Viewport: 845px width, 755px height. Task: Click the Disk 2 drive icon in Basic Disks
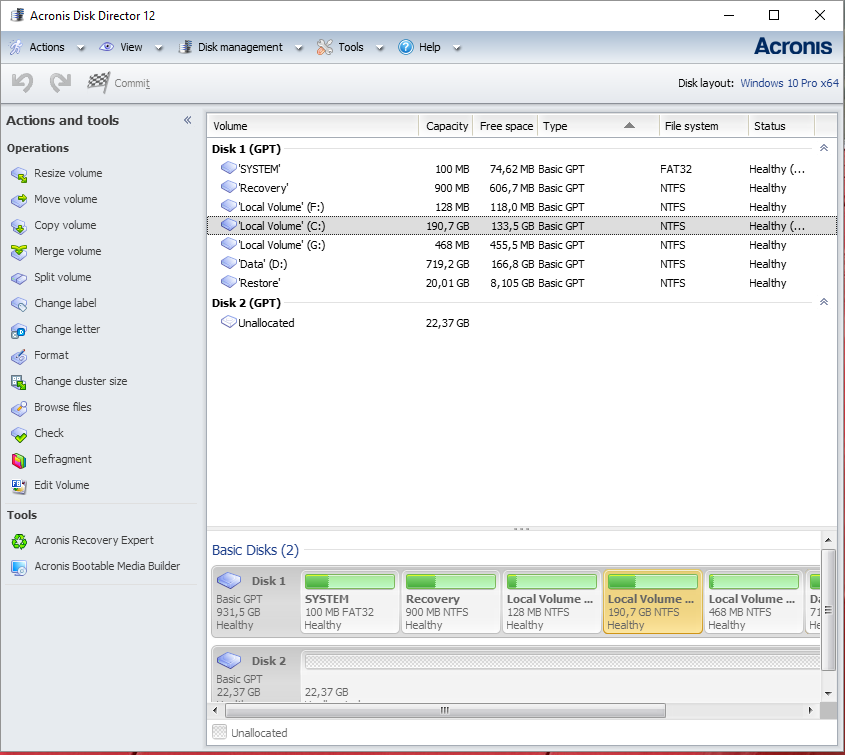coord(229,660)
